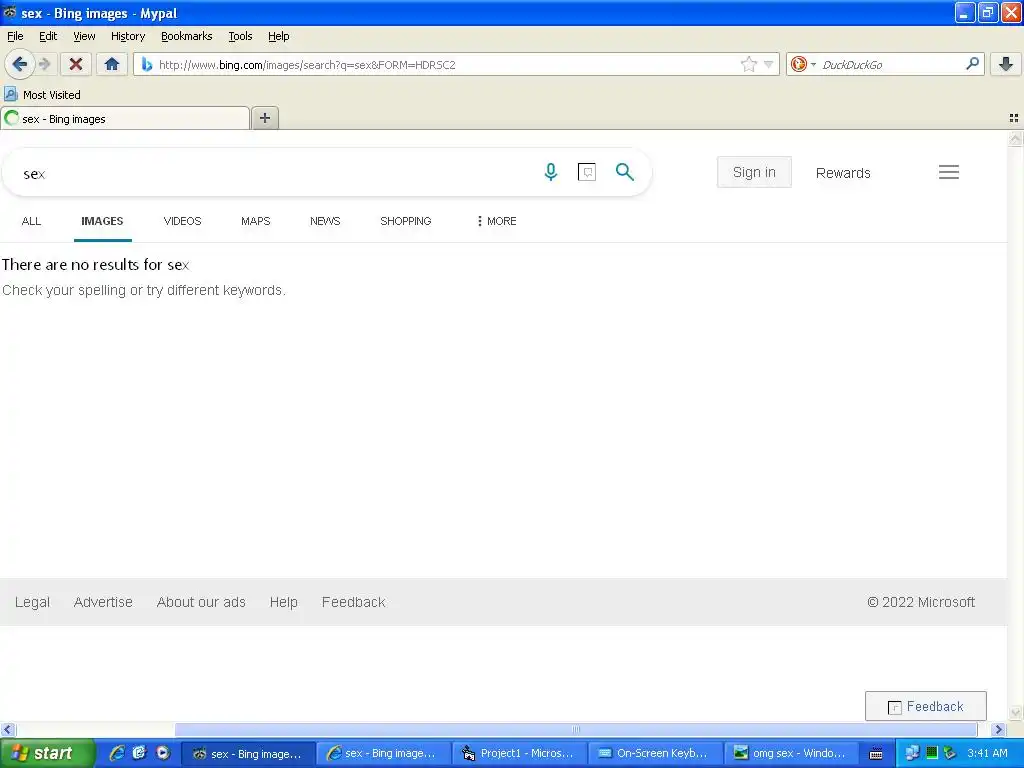Open the downloads arrow button
Screen dimensions: 1024x768
(1006, 64)
